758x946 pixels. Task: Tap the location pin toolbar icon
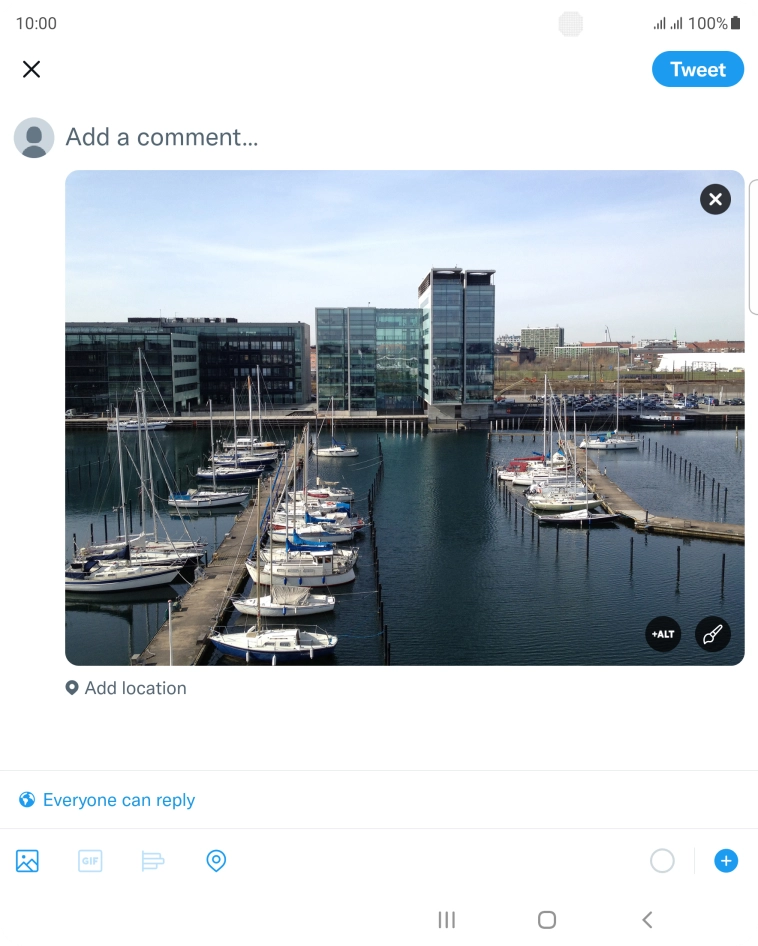point(216,861)
